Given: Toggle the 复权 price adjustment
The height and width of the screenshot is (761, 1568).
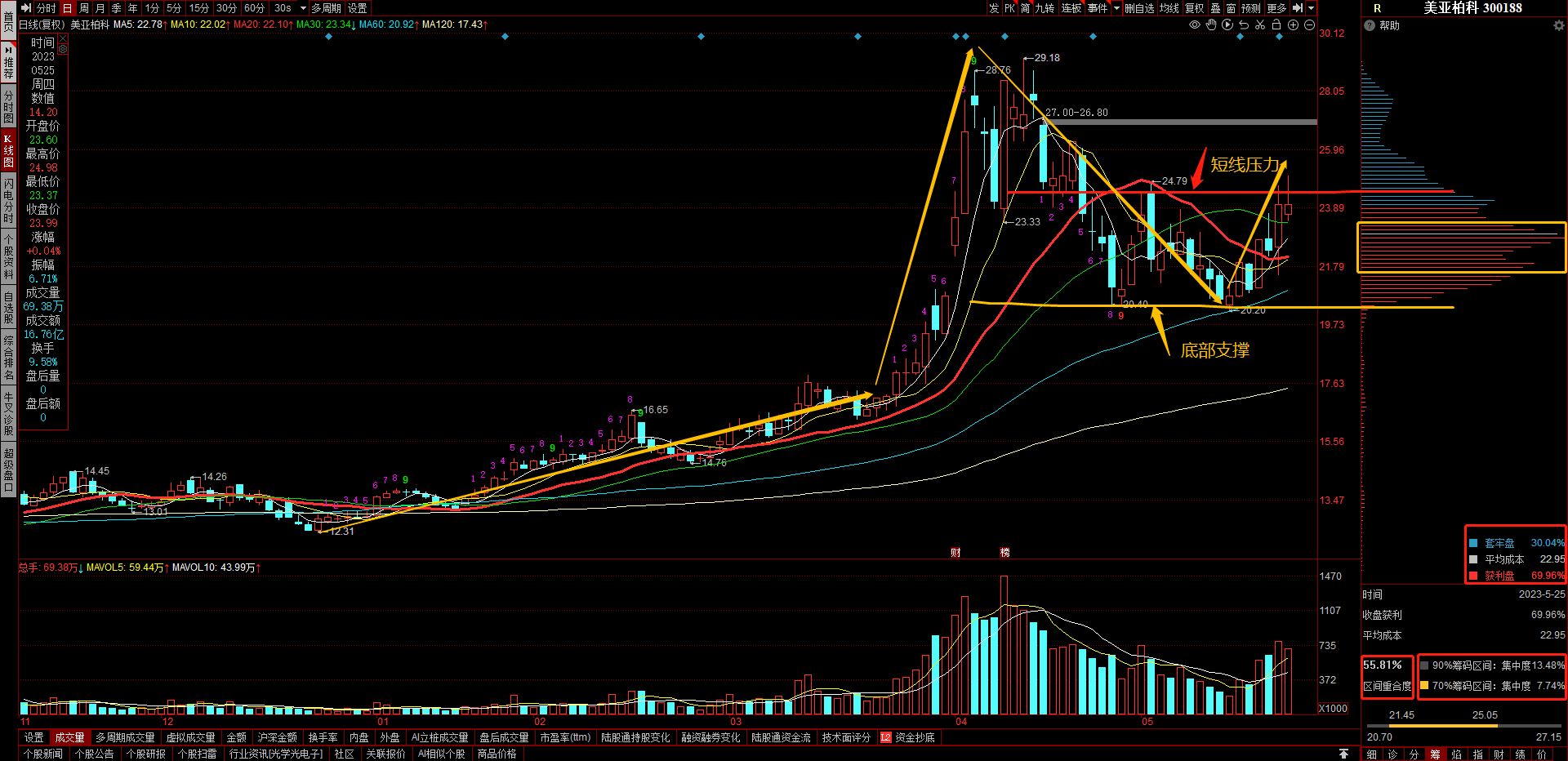Looking at the screenshot, I should pyautogui.click(x=1194, y=8).
